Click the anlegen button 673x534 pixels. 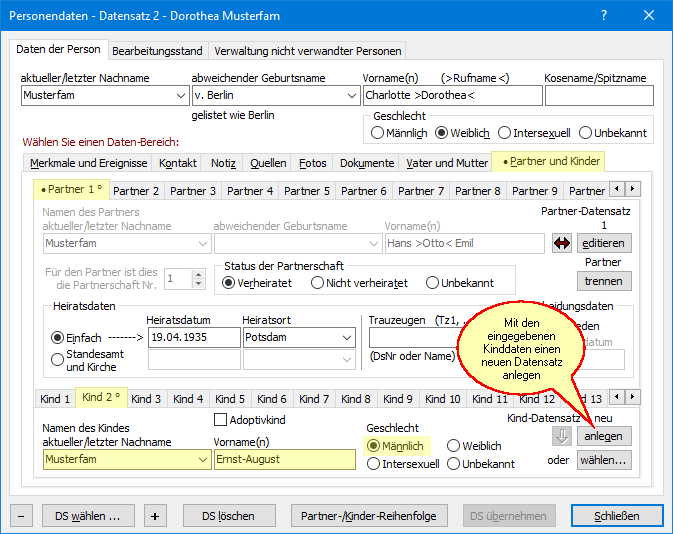(604, 436)
